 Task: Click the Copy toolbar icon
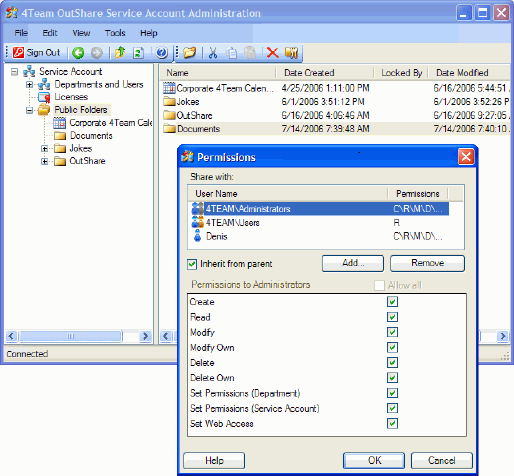pos(231,53)
